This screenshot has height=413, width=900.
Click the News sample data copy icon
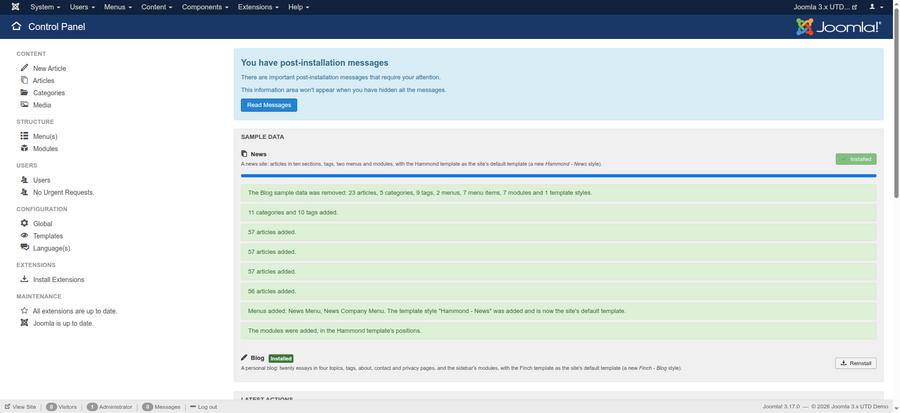click(244, 154)
